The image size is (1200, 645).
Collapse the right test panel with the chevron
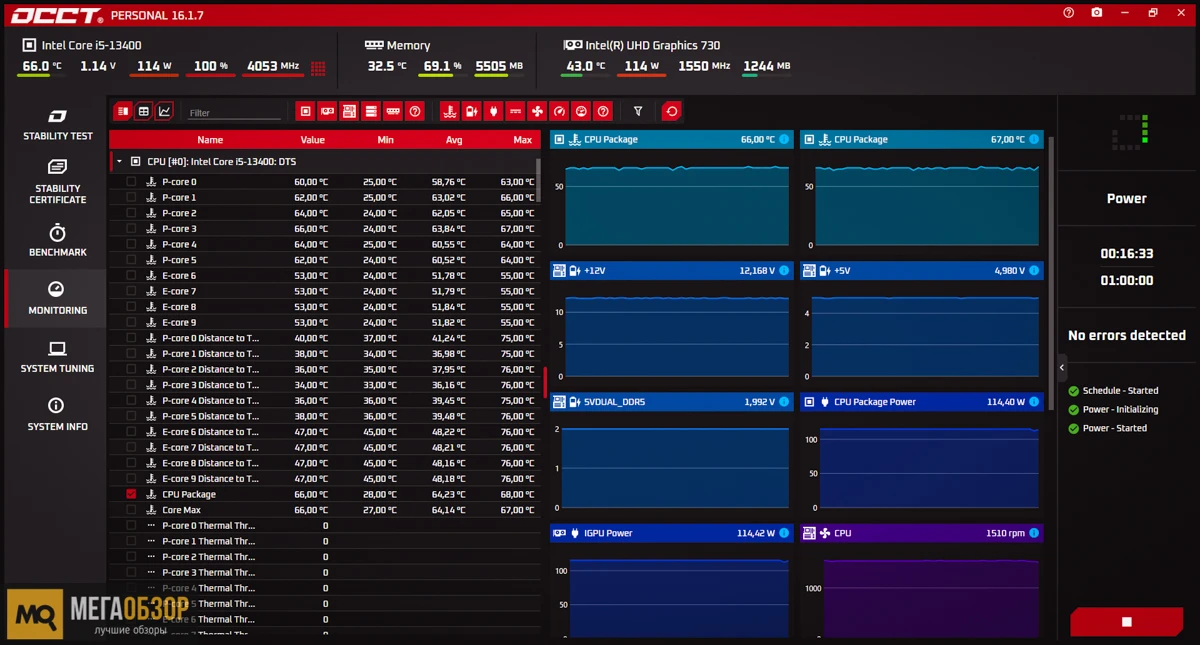(1062, 368)
